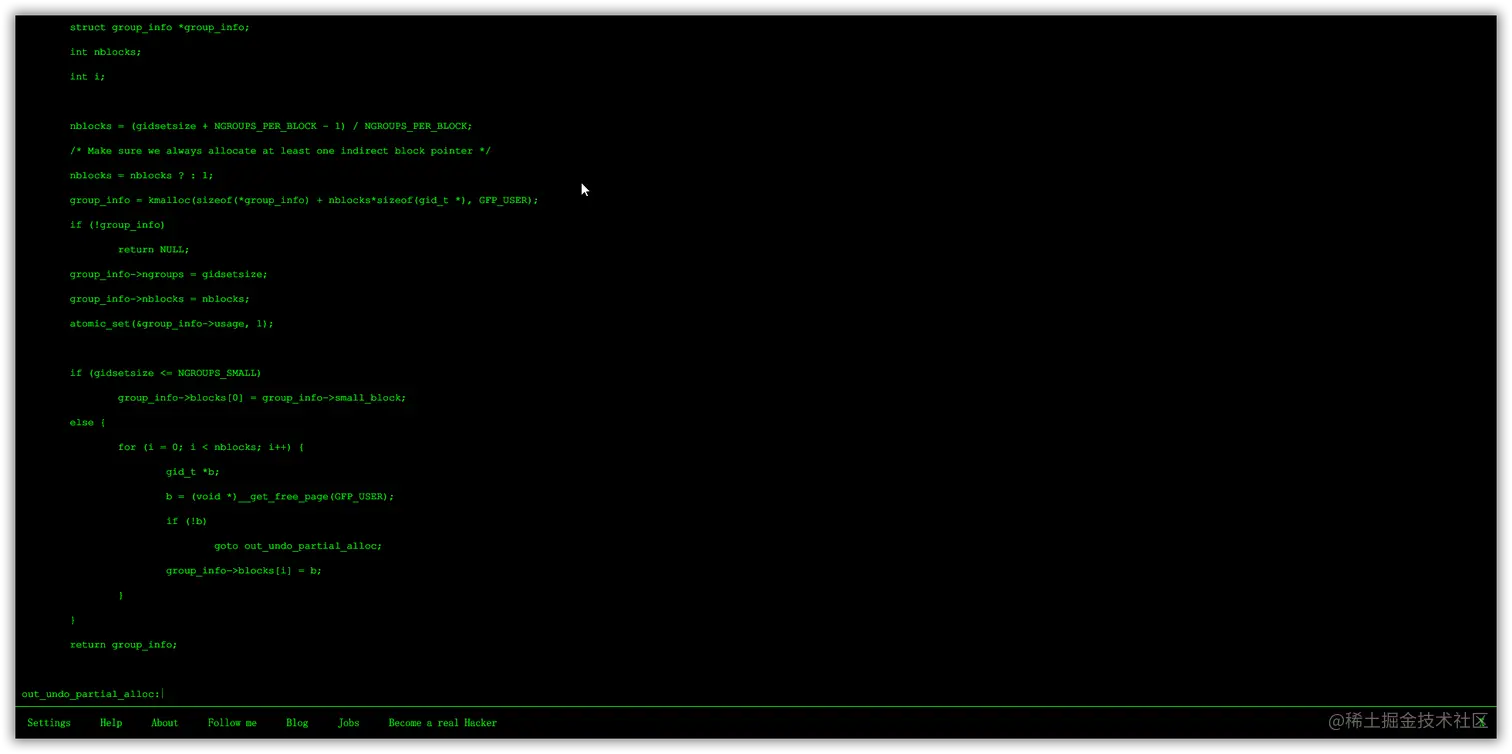Click the NGROUPS_PER_BLOCK calculation line

[270, 126]
